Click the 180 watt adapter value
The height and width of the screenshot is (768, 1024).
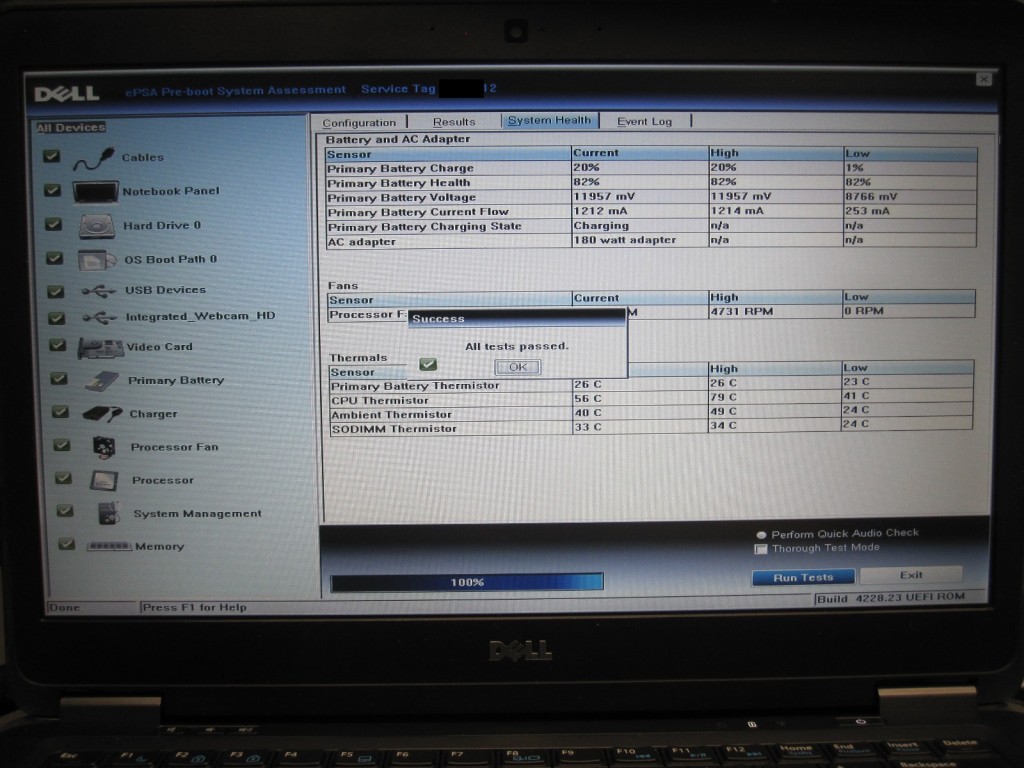(x=625, y=240)
